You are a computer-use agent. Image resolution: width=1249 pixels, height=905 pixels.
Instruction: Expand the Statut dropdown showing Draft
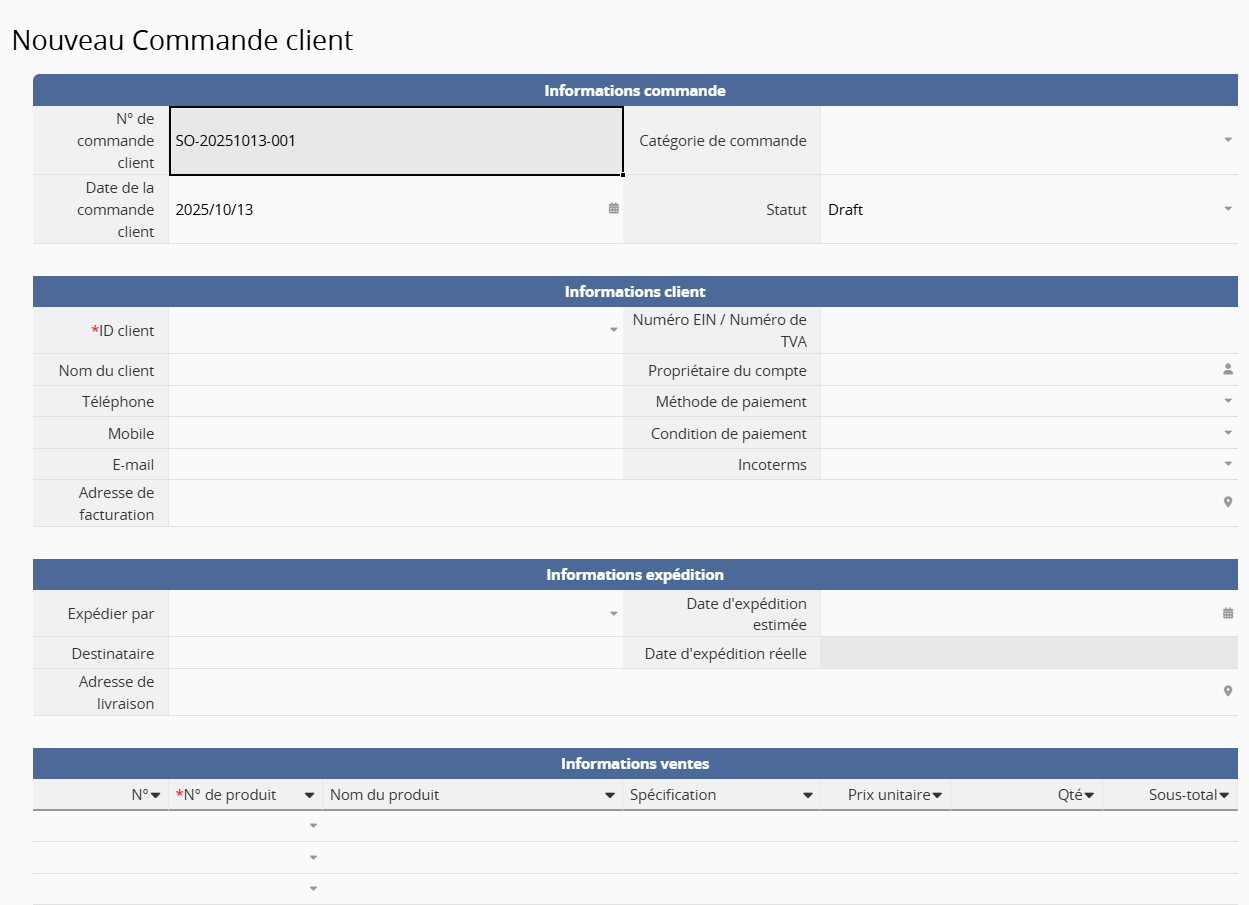click(x=1228, y=209)
